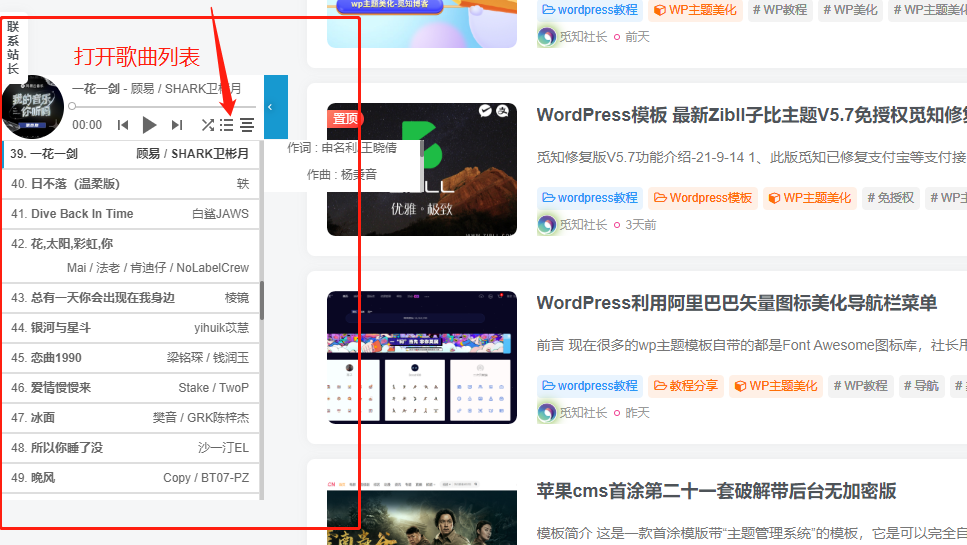The image size is (967, 545).
Task: Open author name 觅知社长 beside 昨天
Action: (x=583, y=413)
